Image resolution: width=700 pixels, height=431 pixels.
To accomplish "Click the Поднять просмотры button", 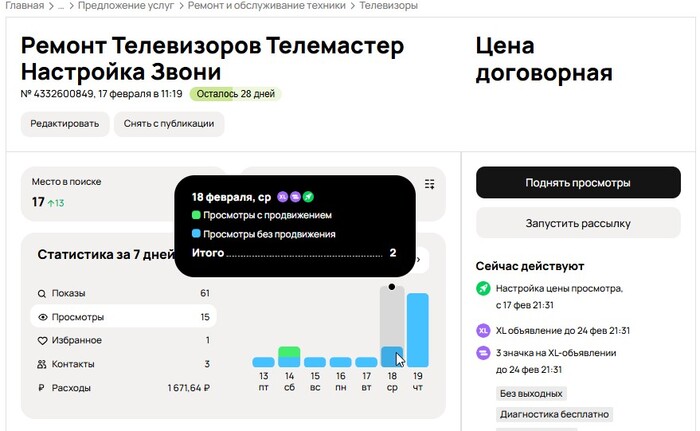I will (578, 183).
